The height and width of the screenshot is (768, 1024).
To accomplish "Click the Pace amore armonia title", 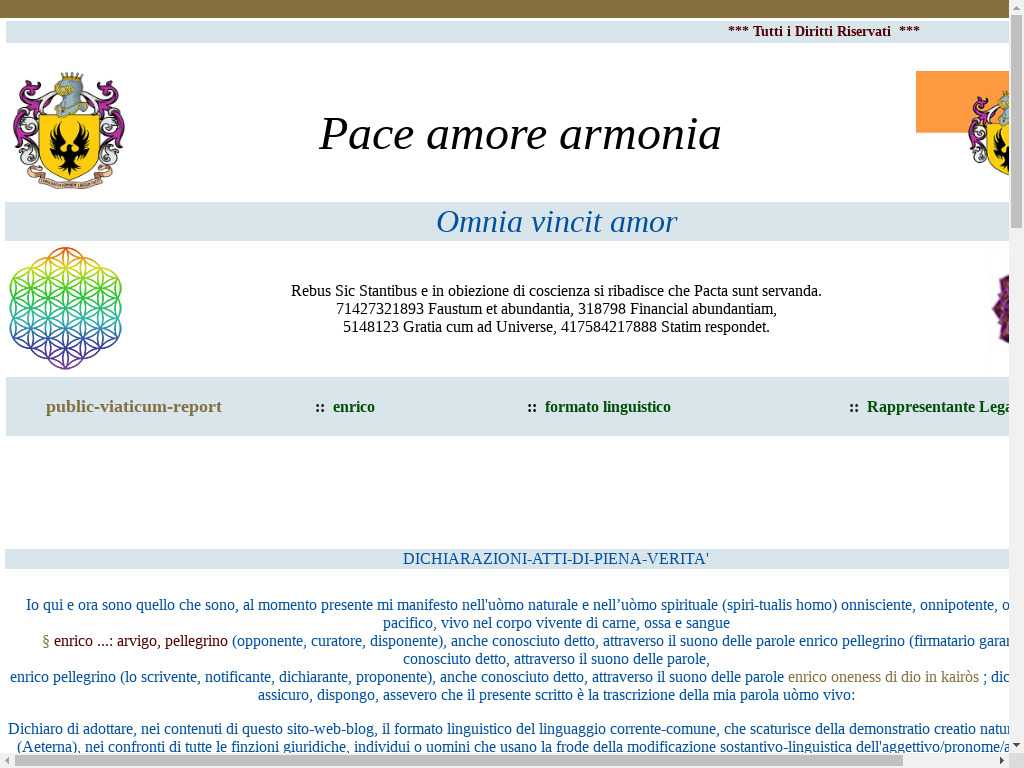I will pos(520,134).
